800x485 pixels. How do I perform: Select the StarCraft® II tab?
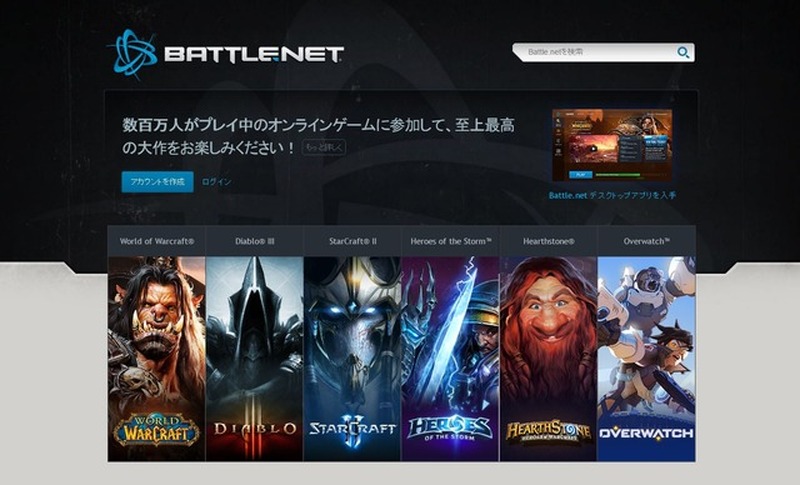(353, 241)
